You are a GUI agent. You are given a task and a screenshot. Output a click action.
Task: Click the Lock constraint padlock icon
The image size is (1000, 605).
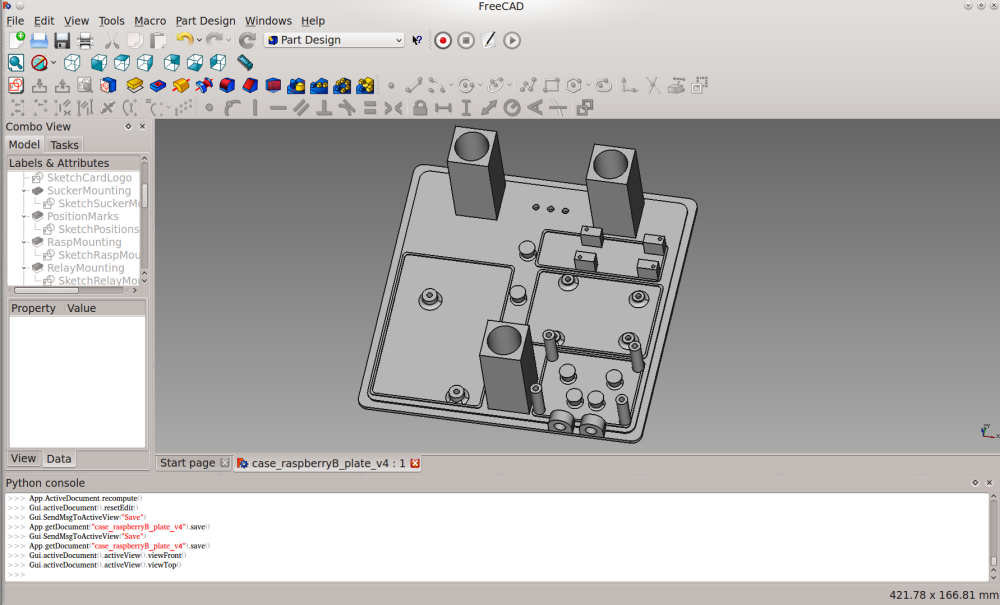420,108
